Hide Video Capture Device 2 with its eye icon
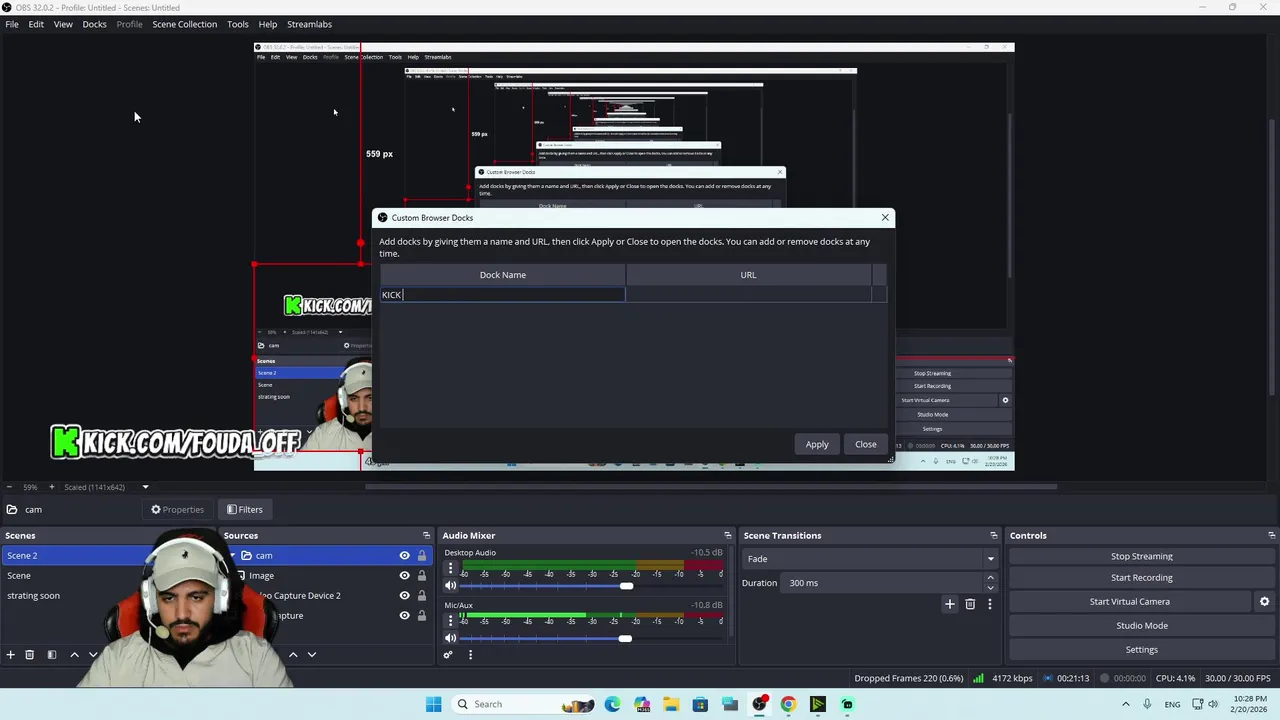Image resolution: width=1280 pixels, height=720 pixels. 405,596
